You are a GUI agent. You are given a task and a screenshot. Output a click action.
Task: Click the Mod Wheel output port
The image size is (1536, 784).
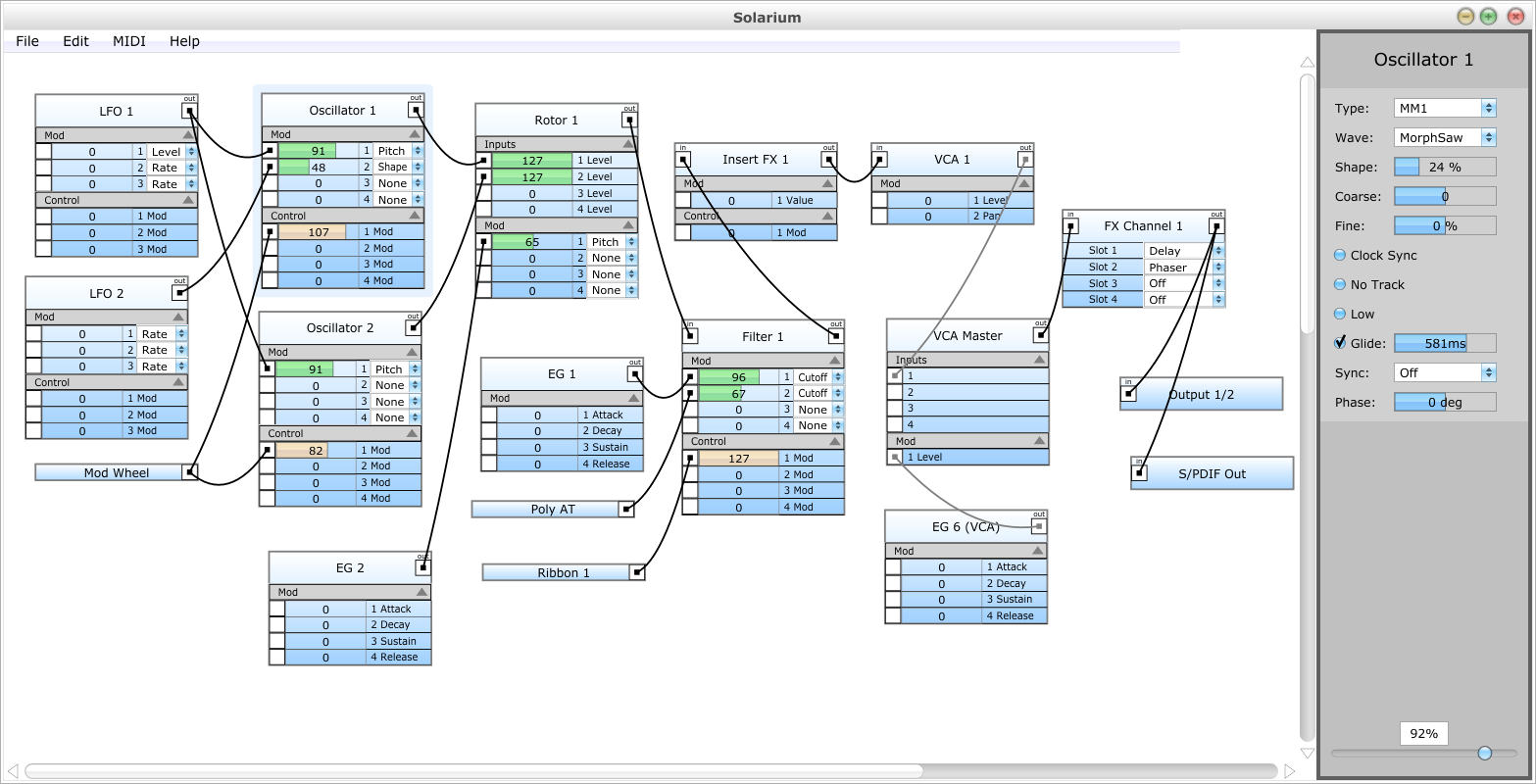[190, 472]
